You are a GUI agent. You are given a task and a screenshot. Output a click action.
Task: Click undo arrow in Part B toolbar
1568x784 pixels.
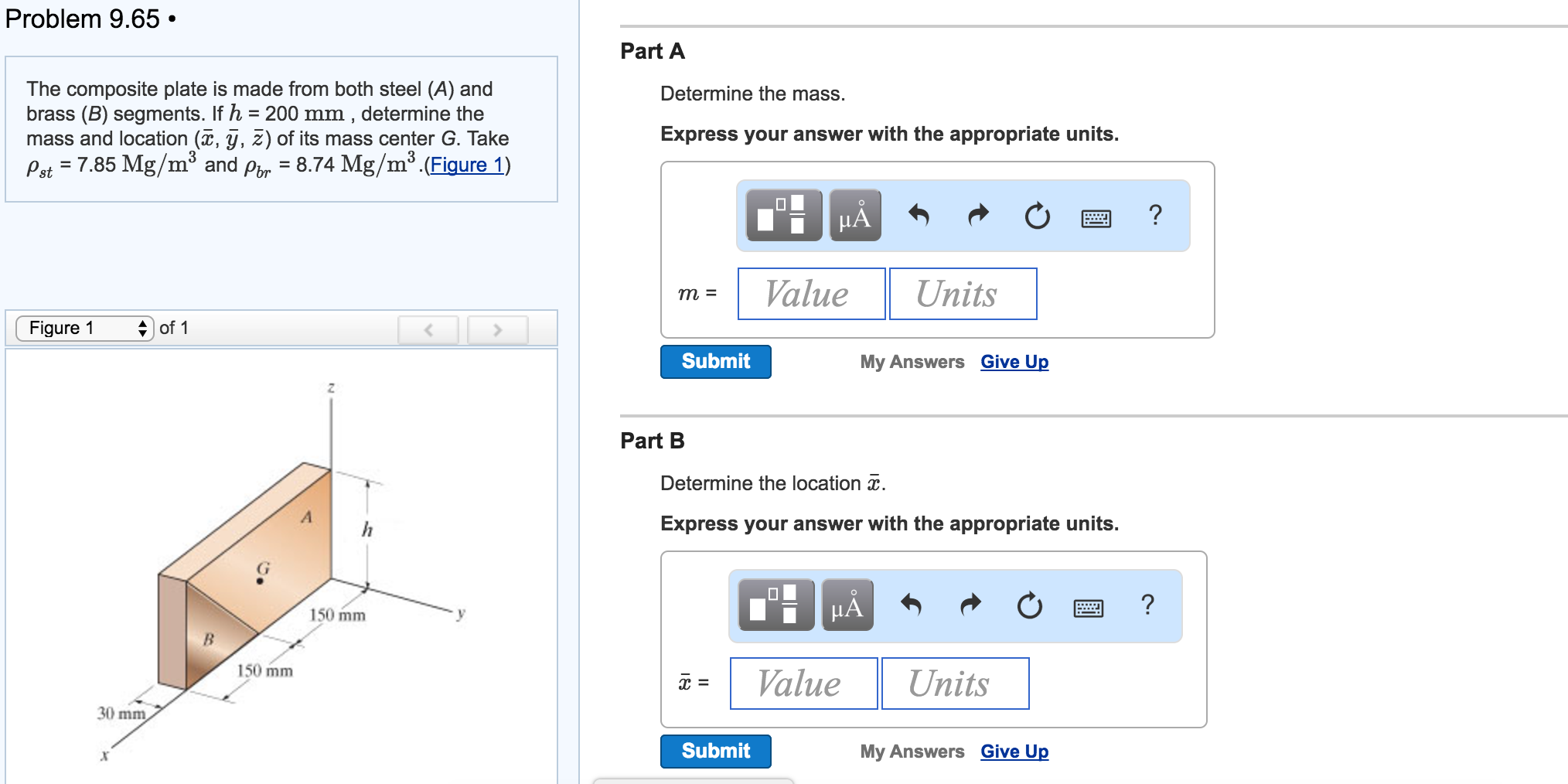pyautogui.click(x=911, y=605)
